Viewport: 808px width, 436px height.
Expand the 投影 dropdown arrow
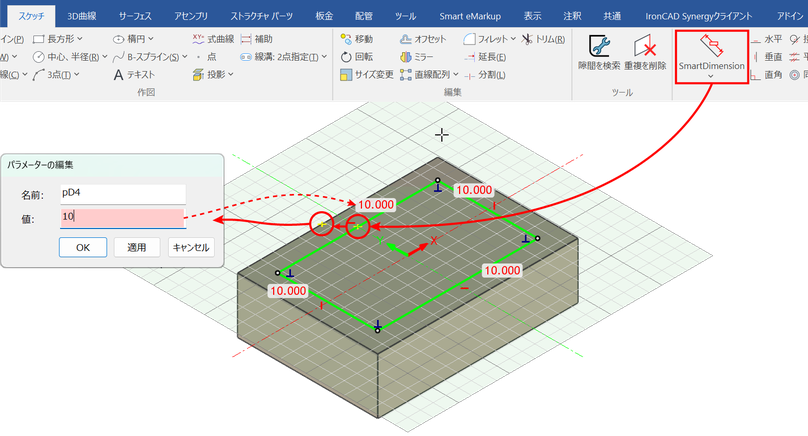(x=231, y=75)
